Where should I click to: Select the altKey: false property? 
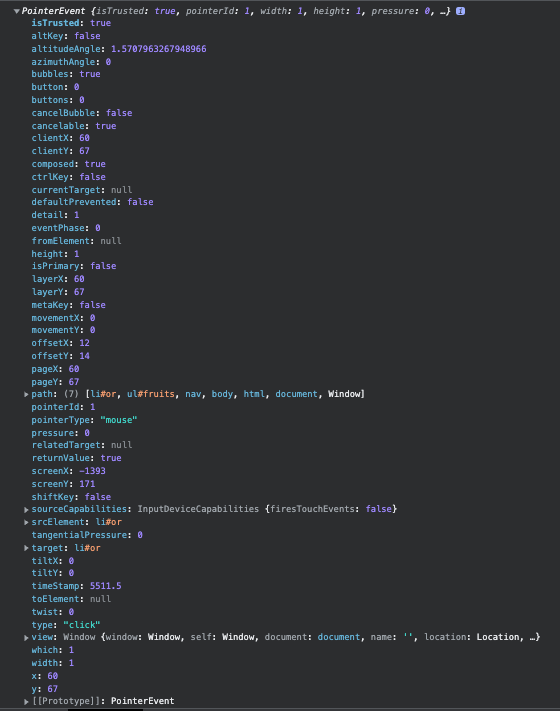(66, 36)
